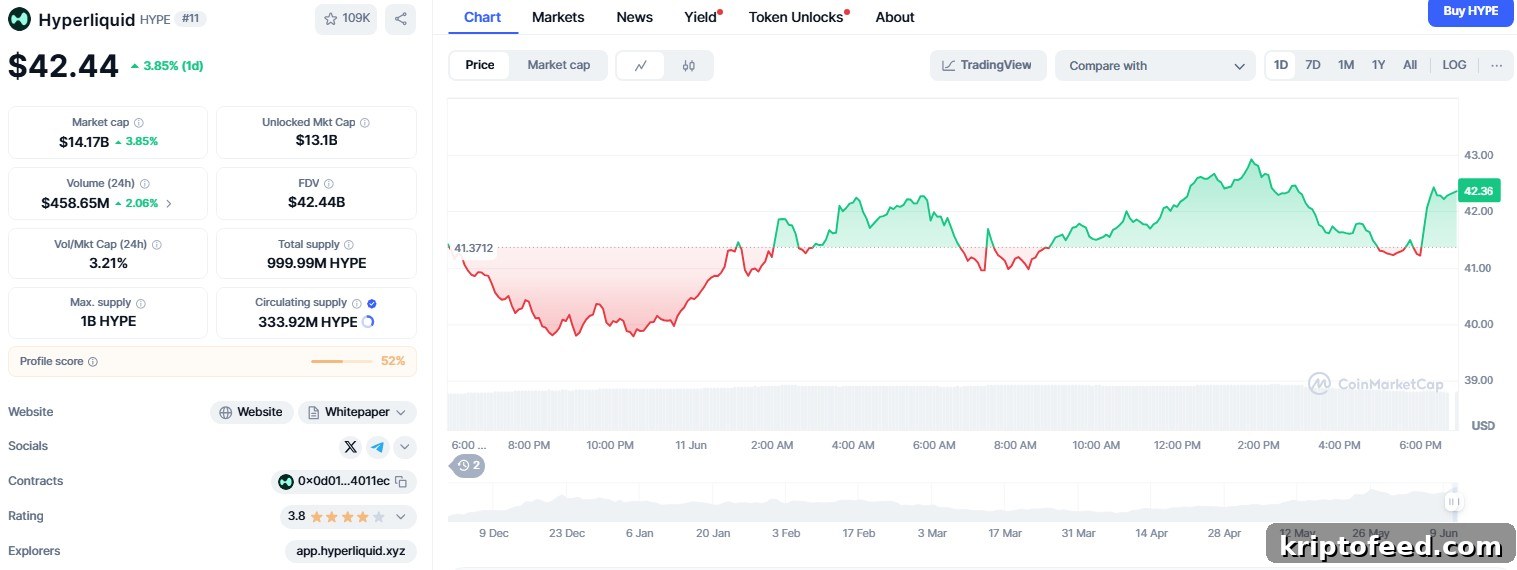Open the Markets tab
The width and height of the screenshot is (1517, 570).
[558, 17]
